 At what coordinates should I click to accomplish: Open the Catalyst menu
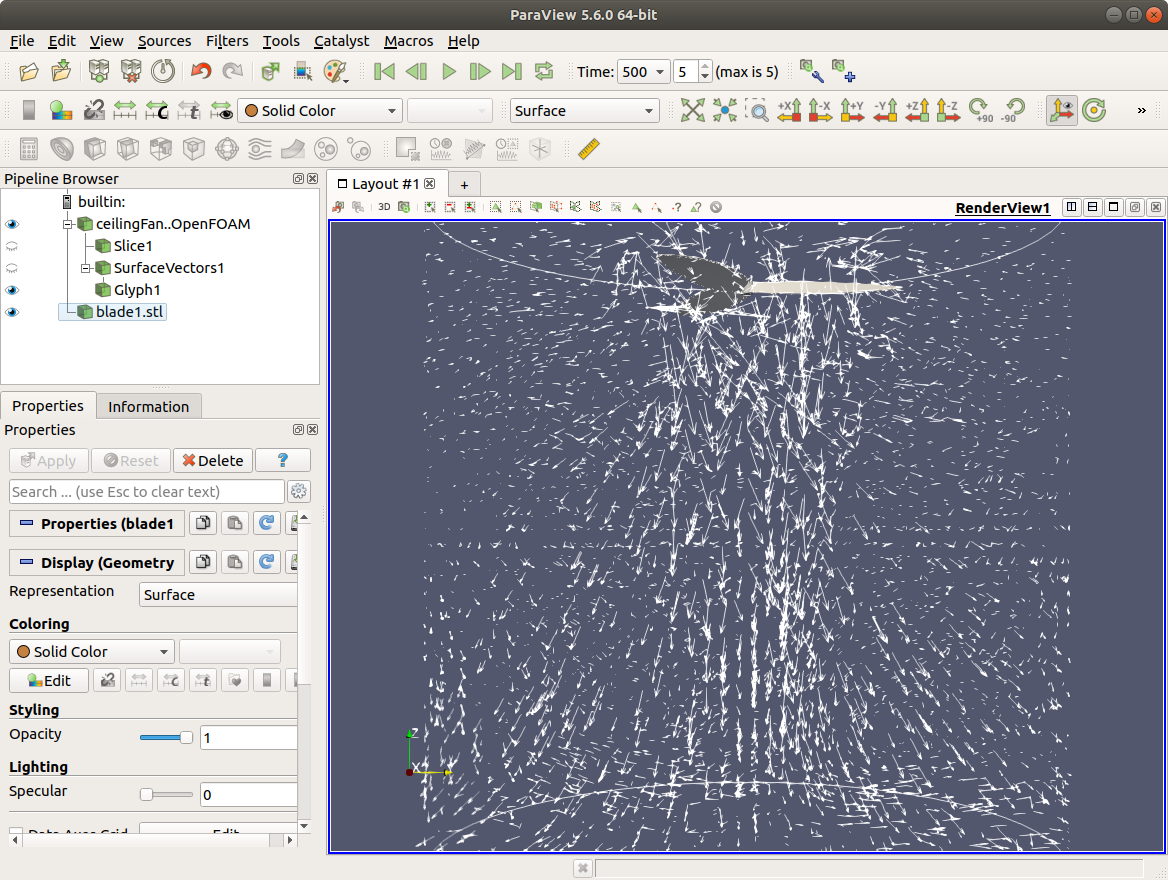tap(341, 41)
